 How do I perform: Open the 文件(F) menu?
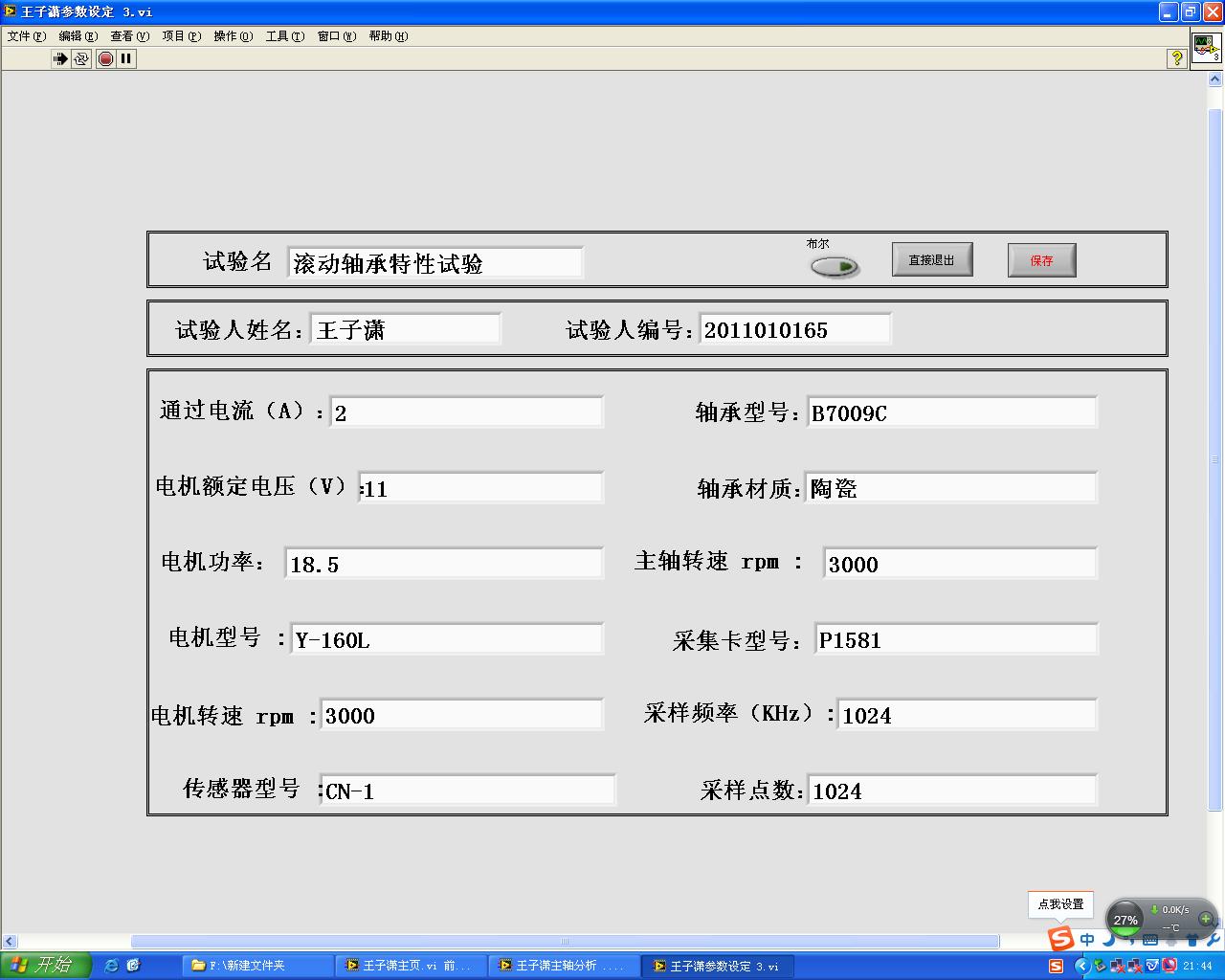click(x=27, y=36)
